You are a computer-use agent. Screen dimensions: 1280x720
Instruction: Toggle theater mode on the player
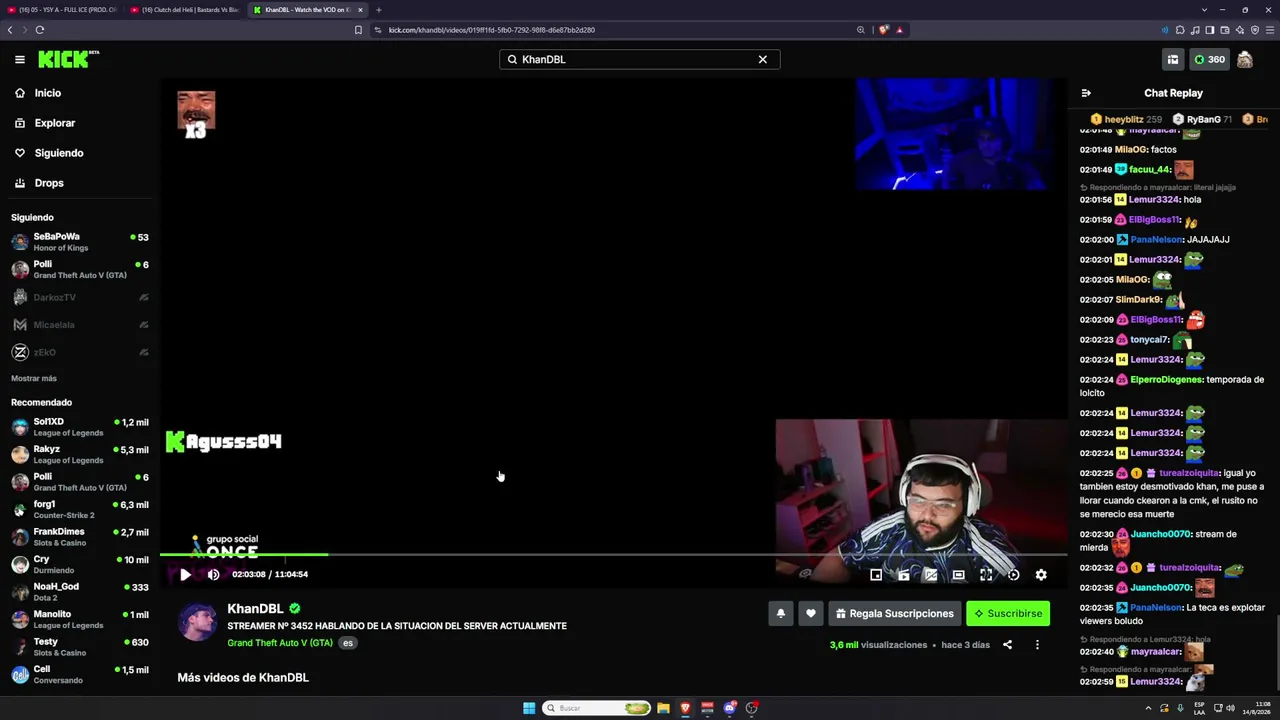tap(958, 574)
